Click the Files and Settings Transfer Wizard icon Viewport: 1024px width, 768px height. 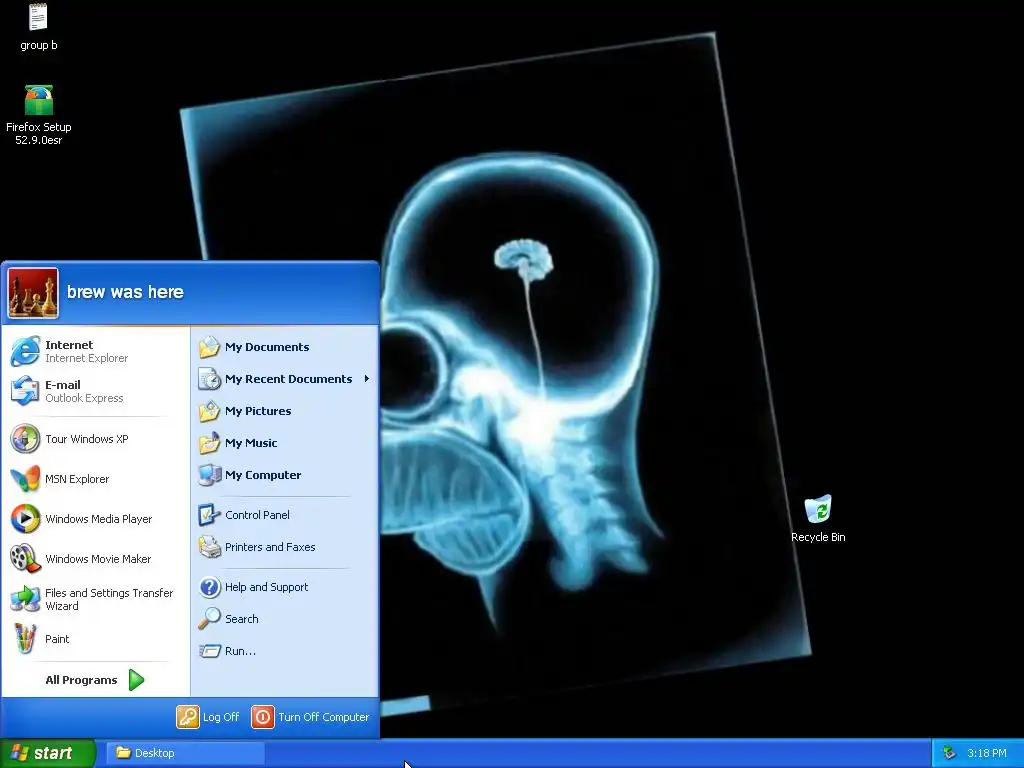(25, 599)
